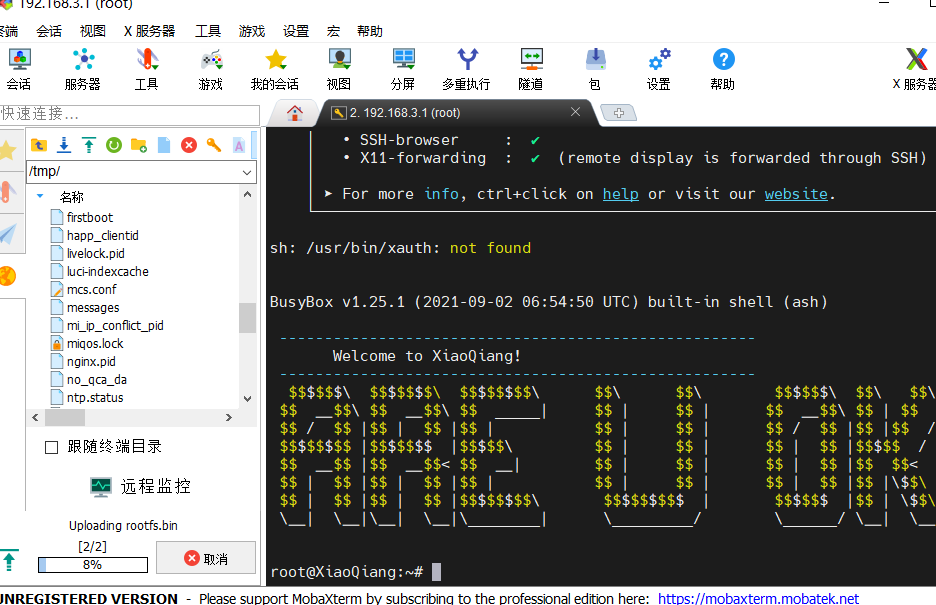This screenshot has width=936, height=605.
Task: Close the 192.168.3.1 (root) session tab
Action: (575, 112)
